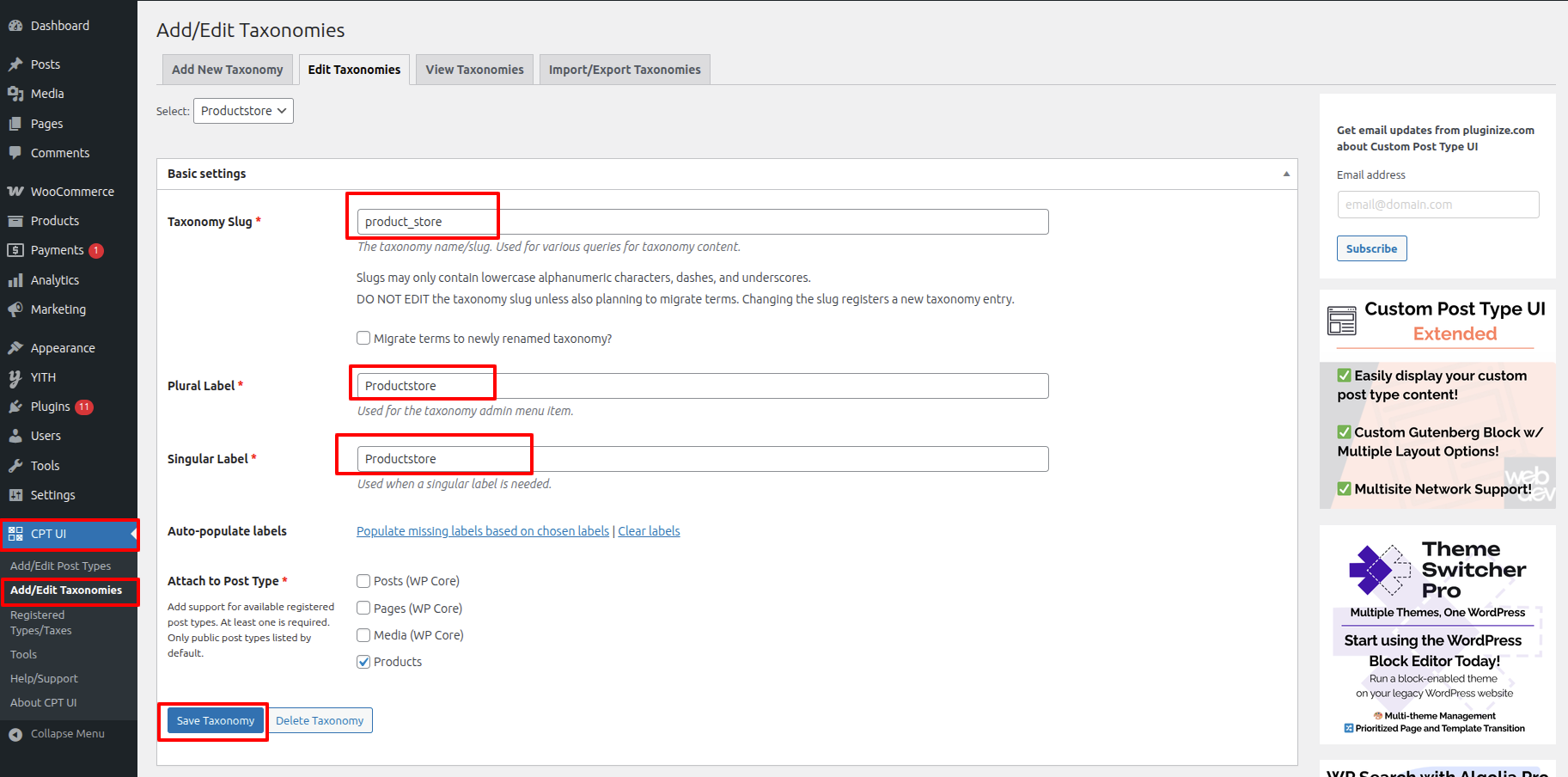Check the Posts (WP Core) checkbox

tap(363, 581)
